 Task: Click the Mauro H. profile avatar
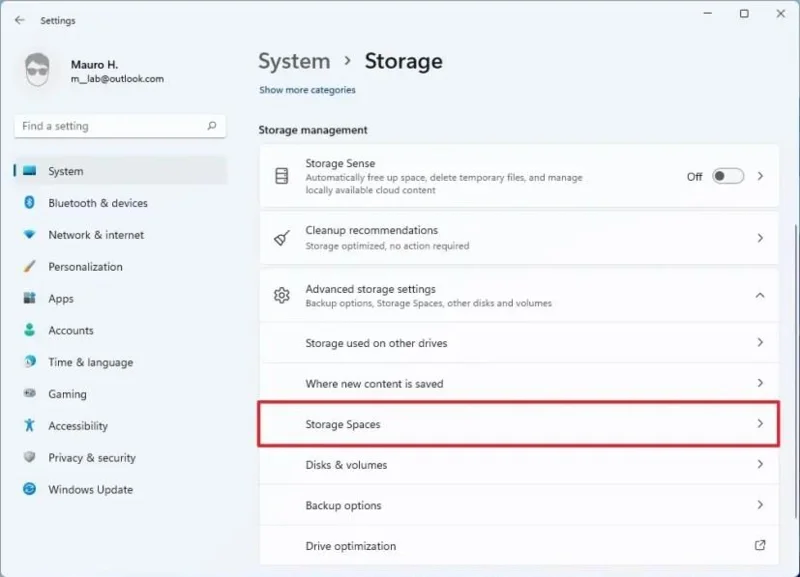point(38,69)
